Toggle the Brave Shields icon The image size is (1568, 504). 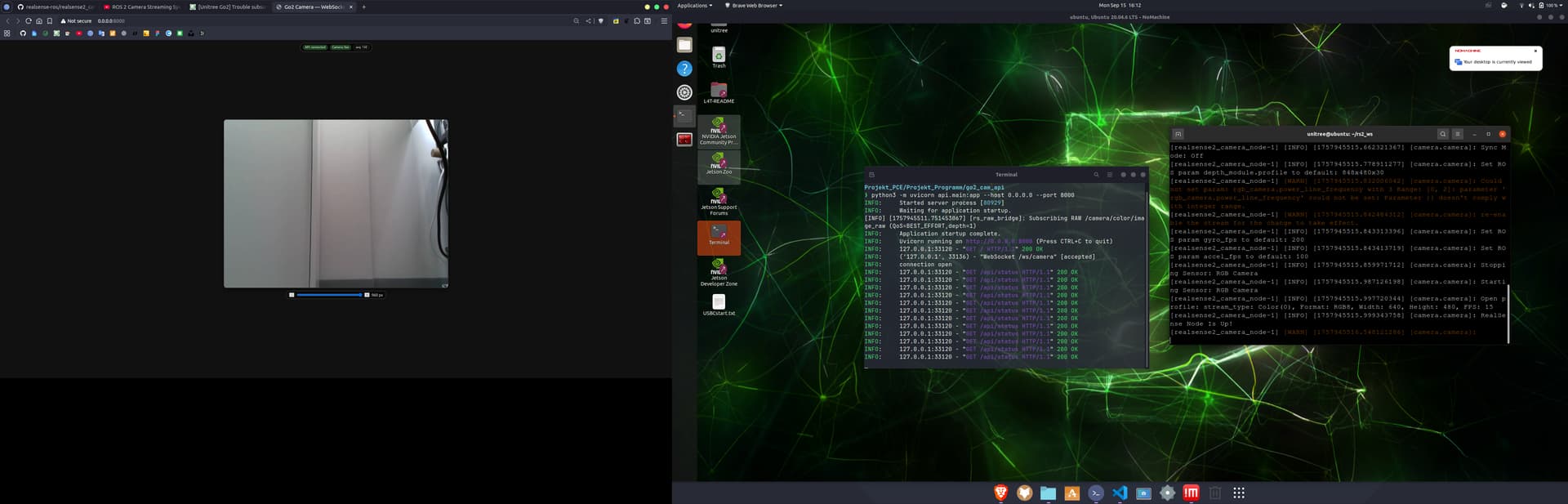coord(601,21)
